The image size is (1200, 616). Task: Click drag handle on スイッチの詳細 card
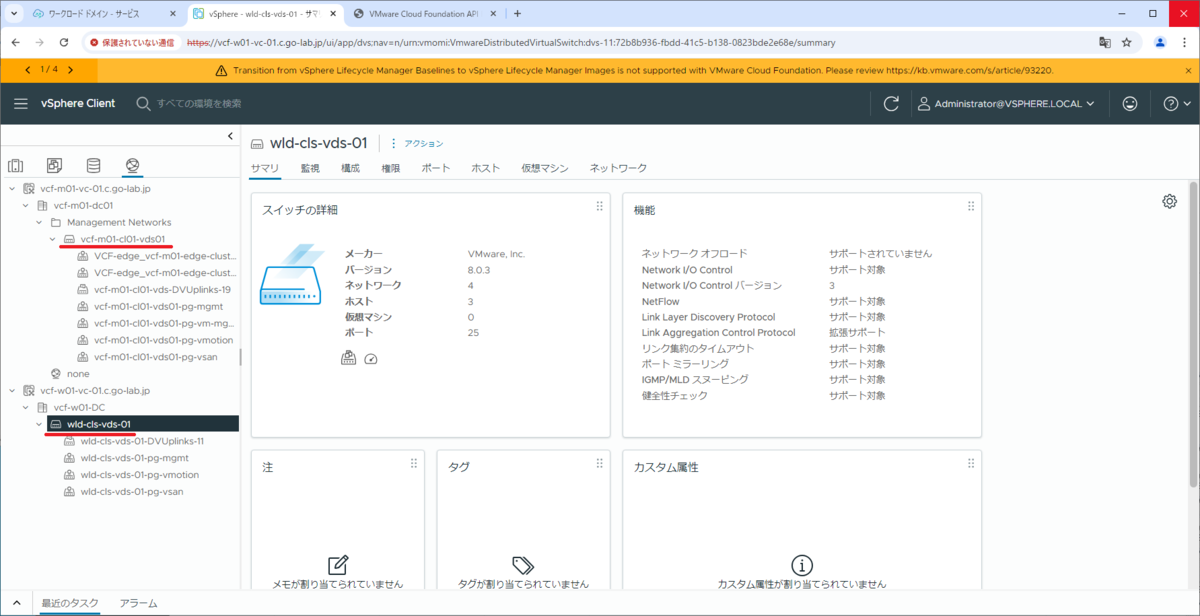pos(599,206)
